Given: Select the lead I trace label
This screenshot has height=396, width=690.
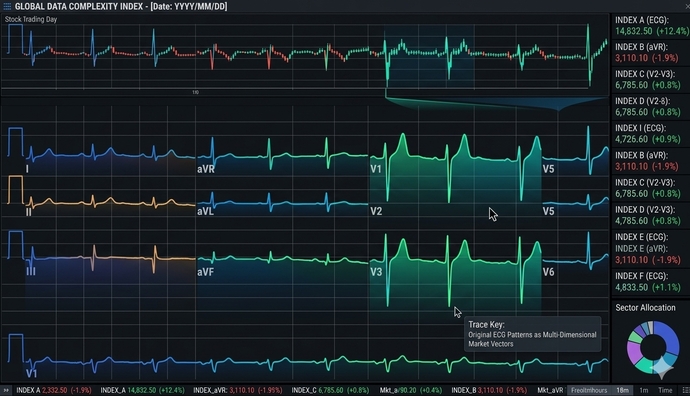Looking at the screenshot, I should click(x=27, y=169).
